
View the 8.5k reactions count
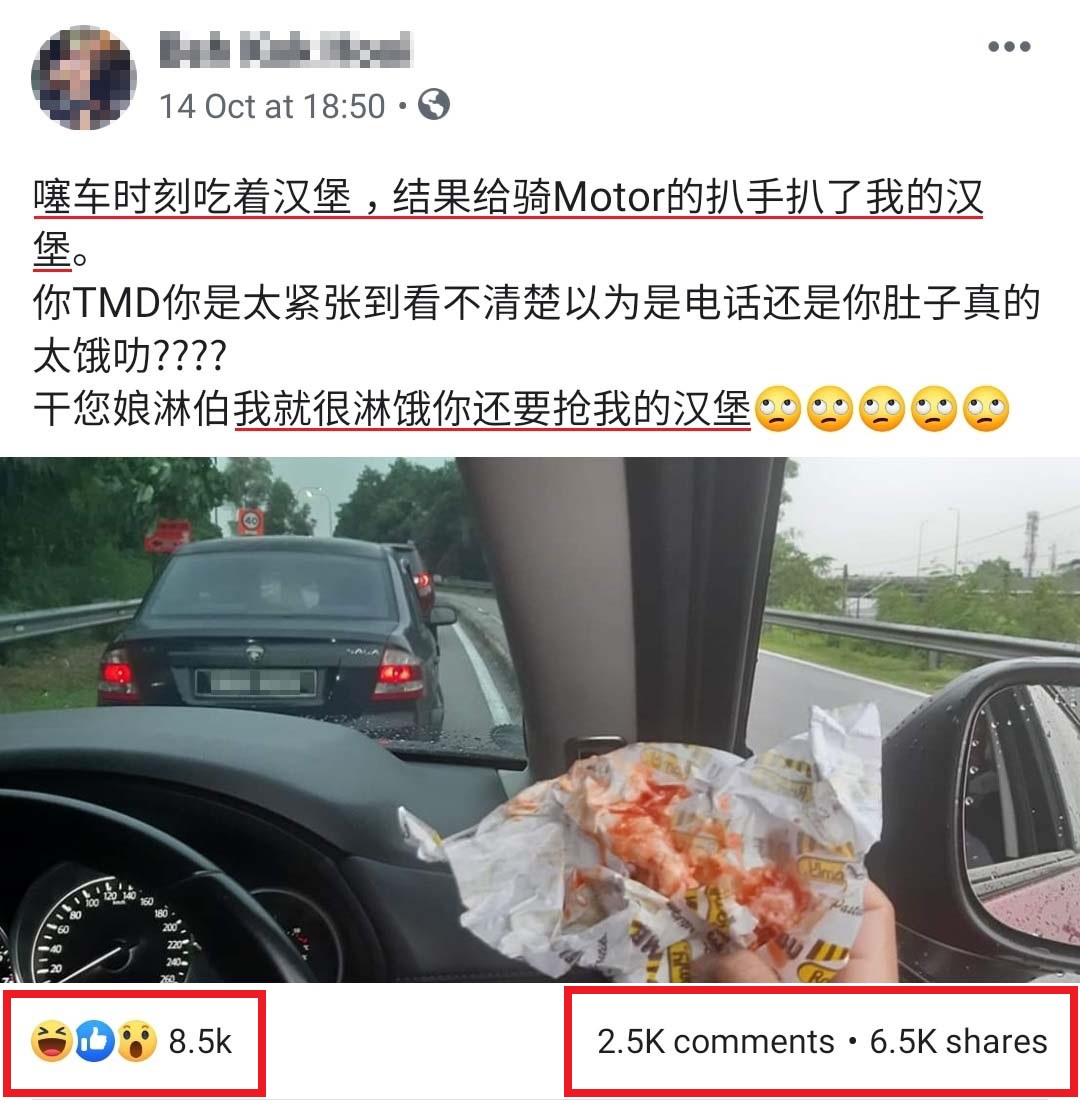pos(200,1042)
